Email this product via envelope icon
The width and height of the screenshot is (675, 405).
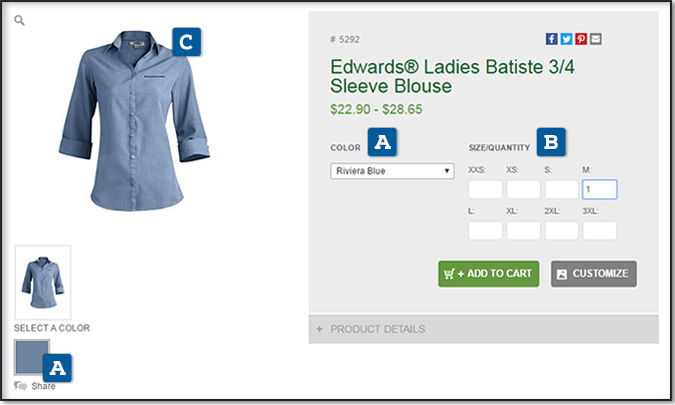click(x=596, y=39)
